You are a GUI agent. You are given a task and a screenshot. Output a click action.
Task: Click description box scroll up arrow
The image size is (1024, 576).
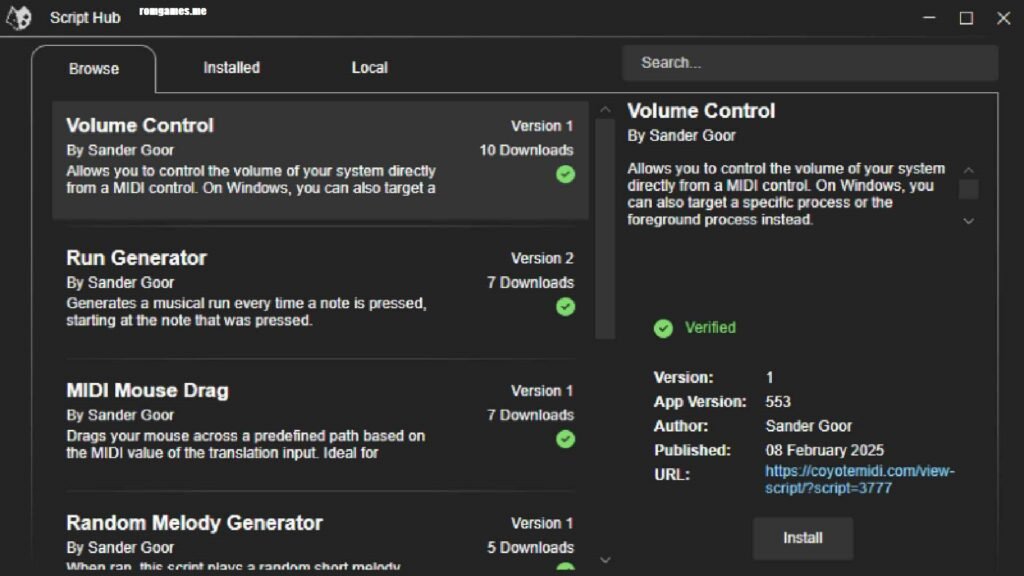(x=968, y=170)
